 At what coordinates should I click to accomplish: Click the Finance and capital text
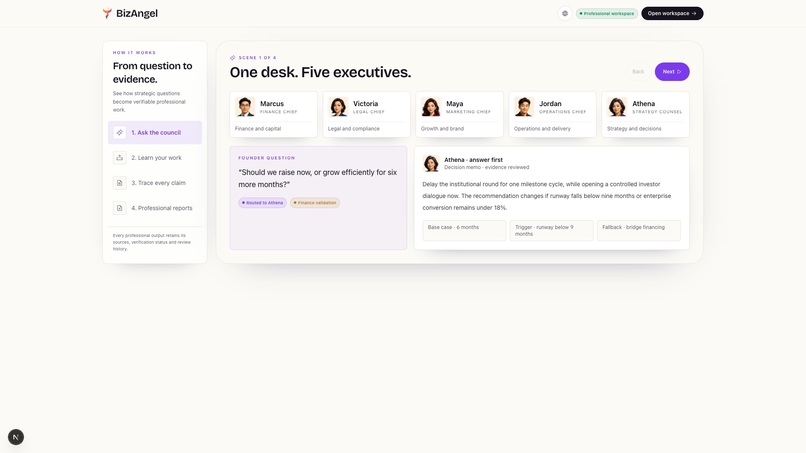pos(258,129)
